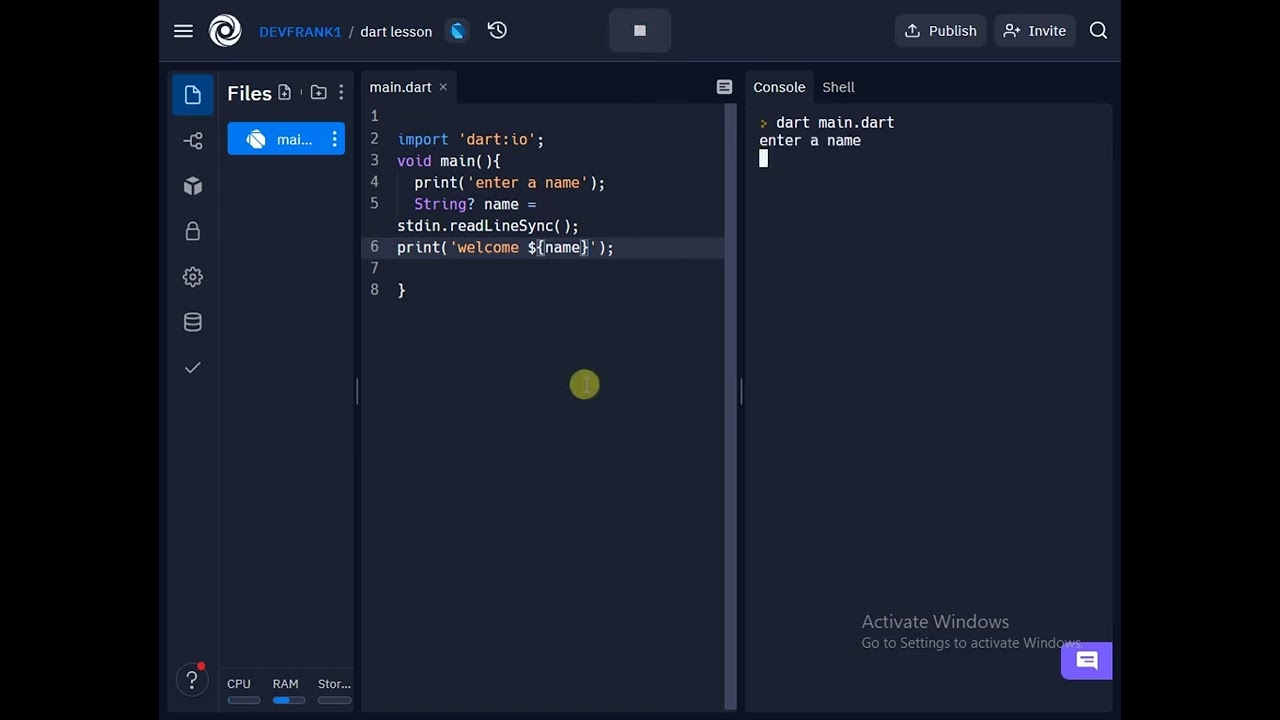Image resolution: width=1280 pixels, height=720 pixels.
Task: Open the Version control sidebar icon
Action: pos(193,141)
